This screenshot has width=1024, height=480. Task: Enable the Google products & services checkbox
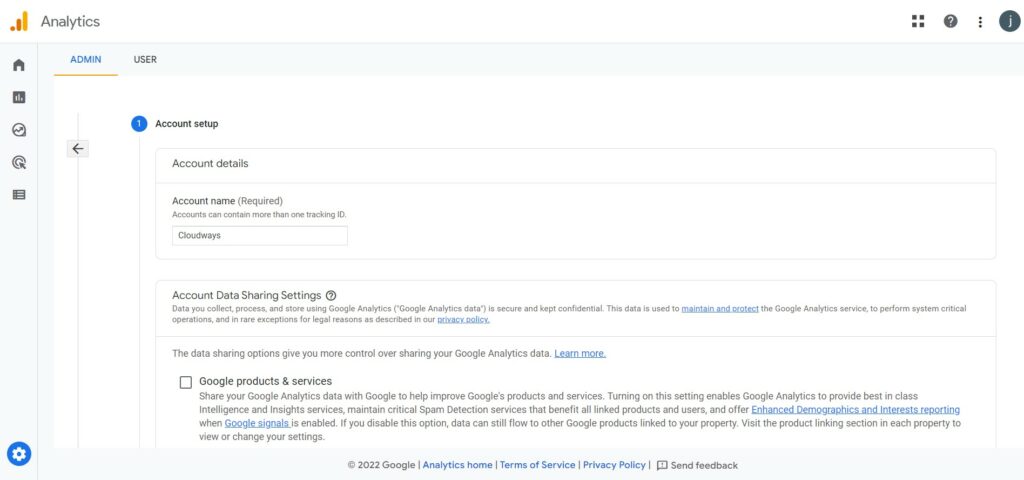185,382
